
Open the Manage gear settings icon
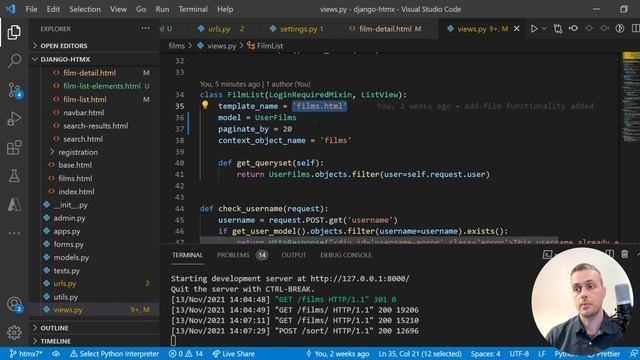coord(14,333)
